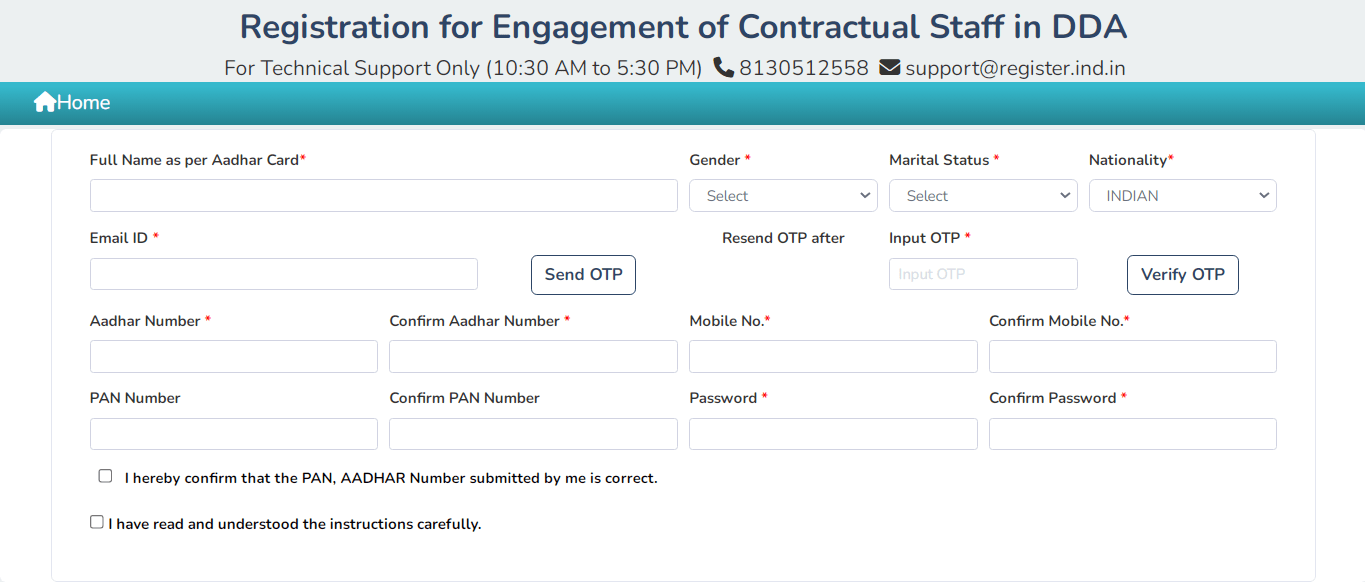1365x582 pixels.
Task: Click the Mobile No. input field
Action: tap(833, 357)
